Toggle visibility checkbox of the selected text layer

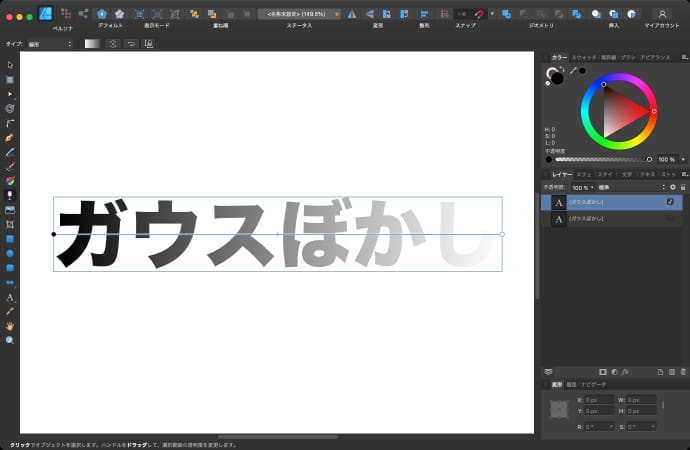[669, 202]
